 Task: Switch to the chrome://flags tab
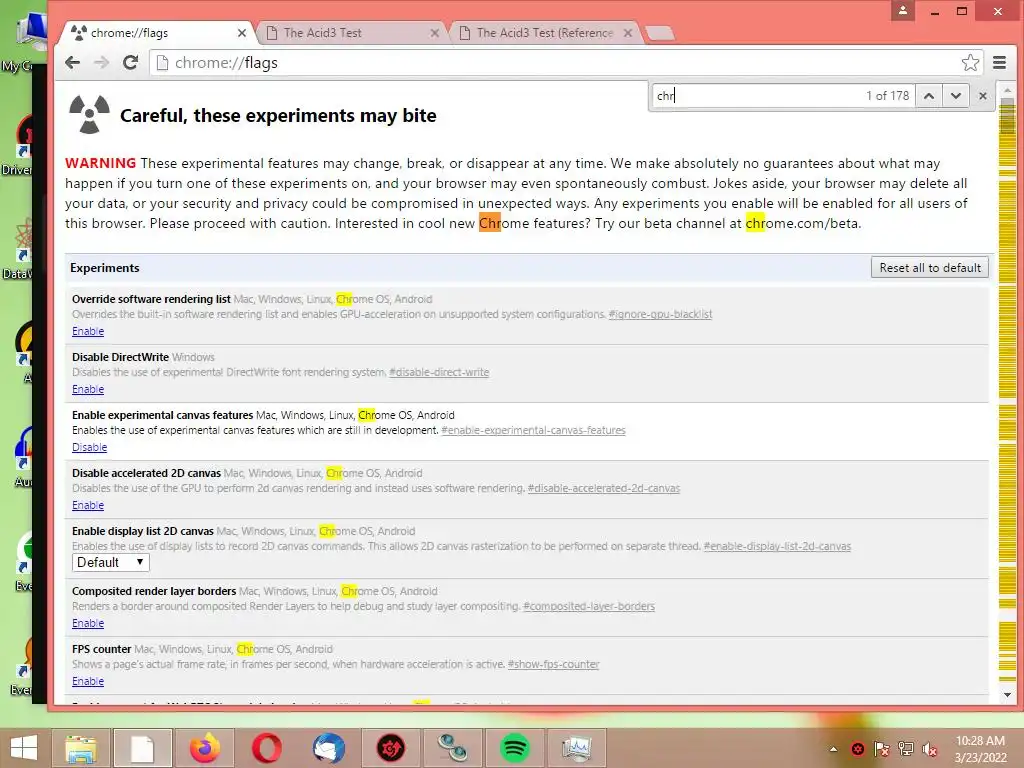[157, 33]
